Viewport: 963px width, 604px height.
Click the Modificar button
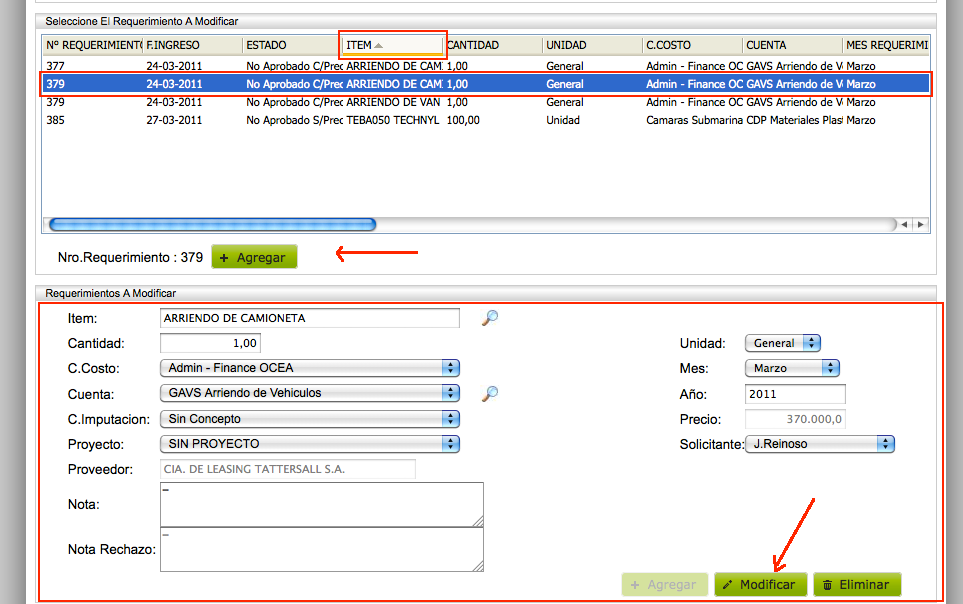[x=761, y=584]
